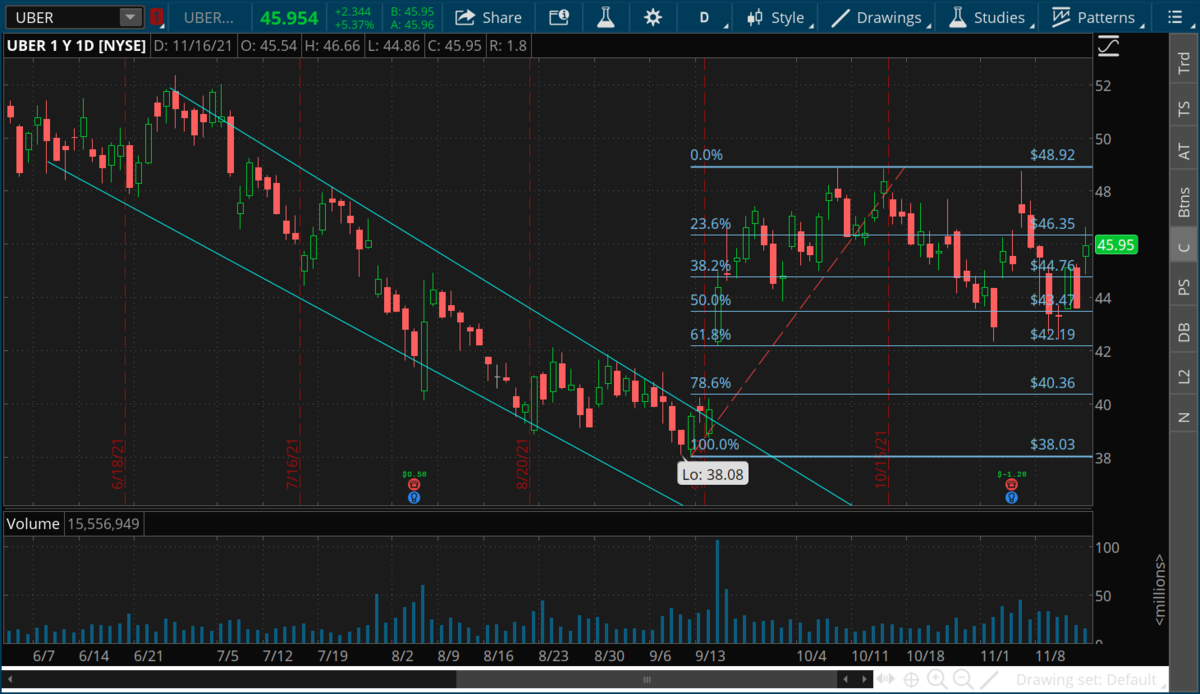Open the AT sidebar tab
The width and height of the screenshot is (1200, 694).
pos(1184,151)
